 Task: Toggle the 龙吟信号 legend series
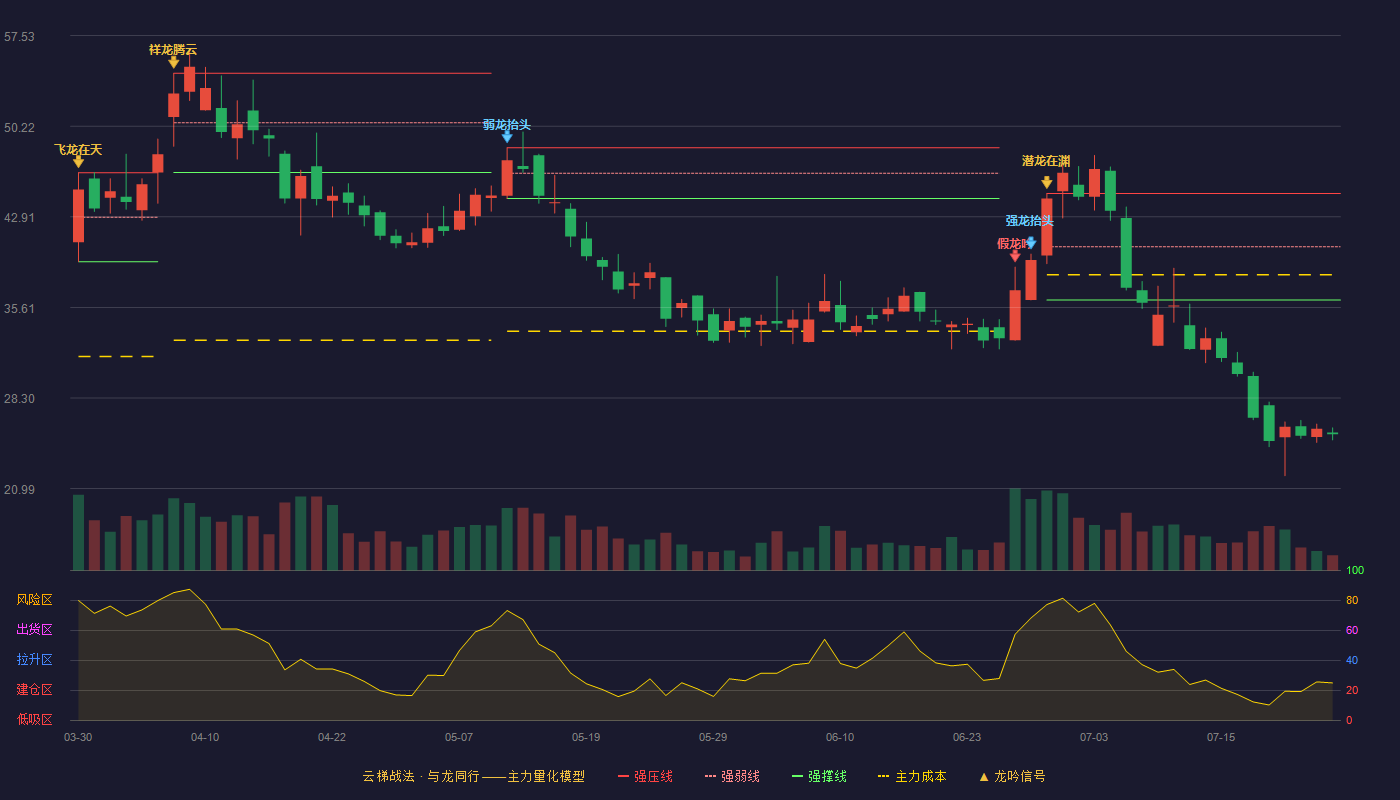[1011, 776]
